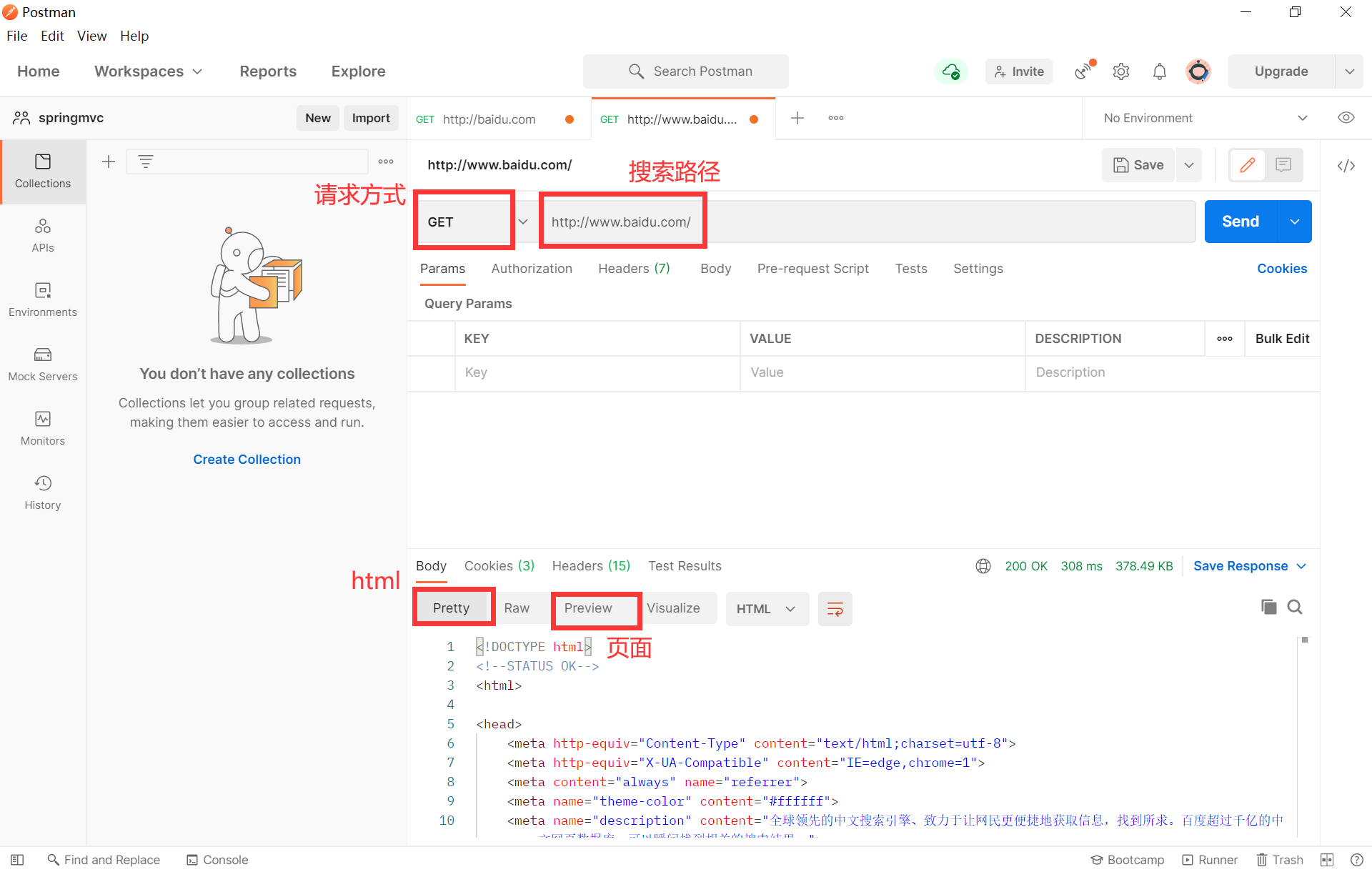This screenshot has height=872, width=1372.
Task: Click the plus icon to create collection
Action: pyautogui.click(x=109, y=162)
